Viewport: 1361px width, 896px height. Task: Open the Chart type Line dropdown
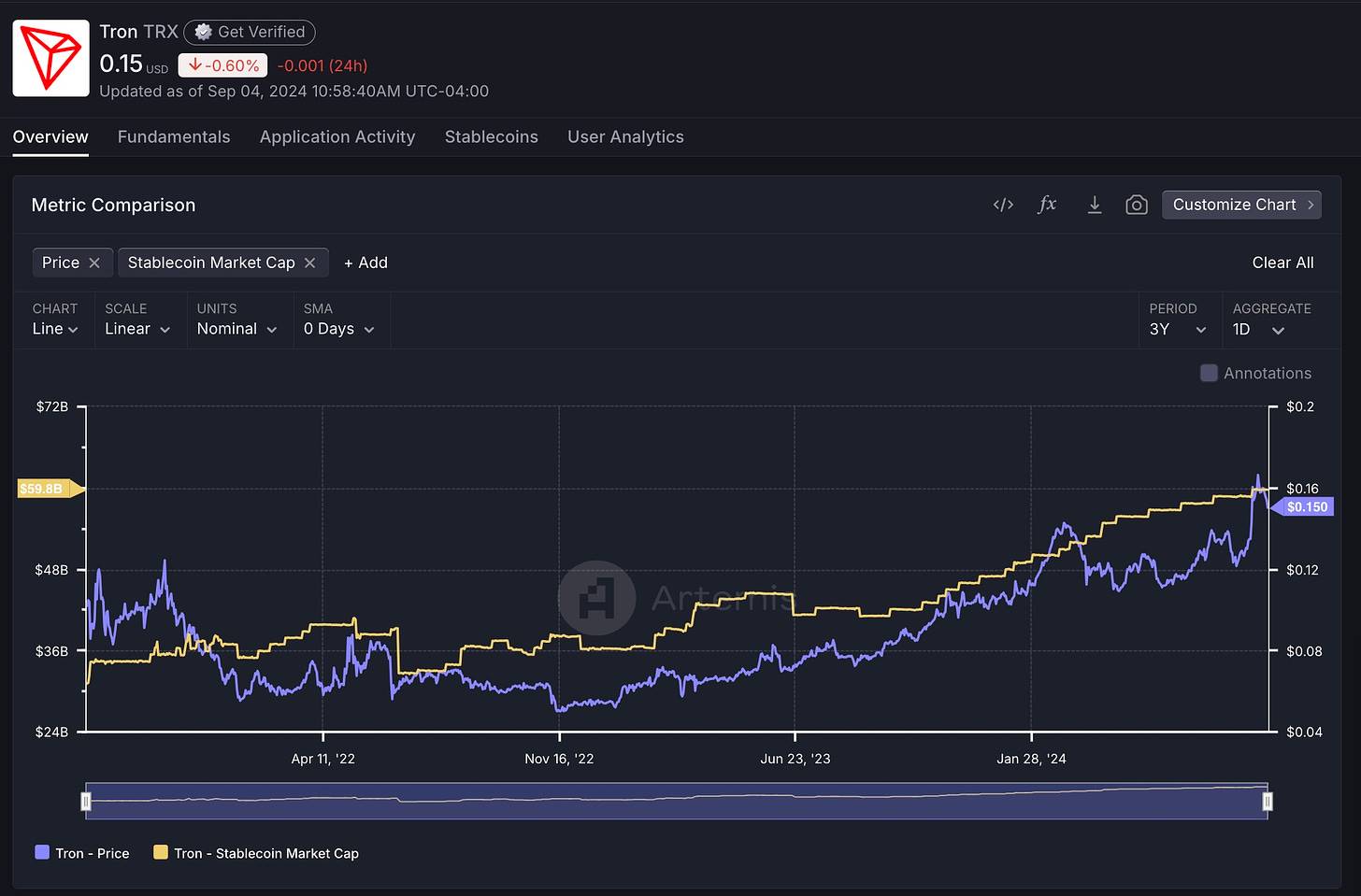tap(55, 329)
